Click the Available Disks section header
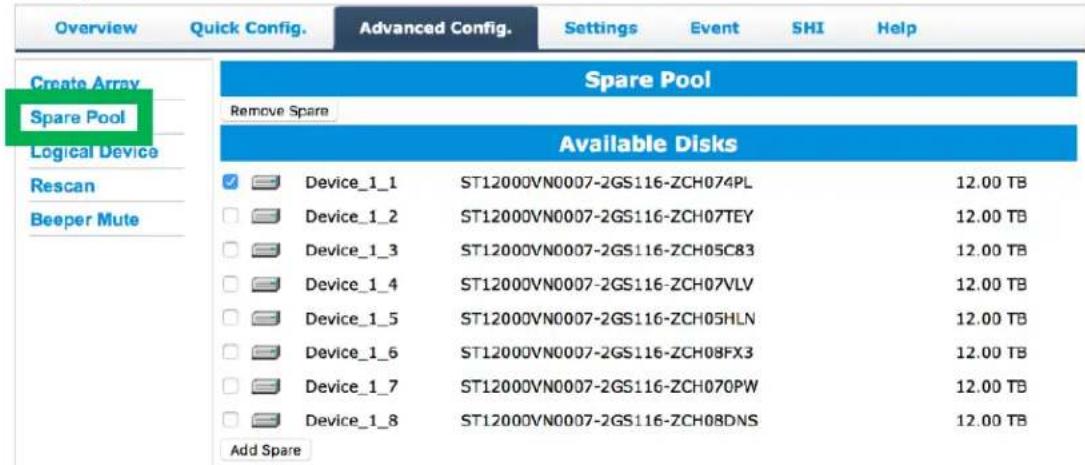 tap(648, 143)
